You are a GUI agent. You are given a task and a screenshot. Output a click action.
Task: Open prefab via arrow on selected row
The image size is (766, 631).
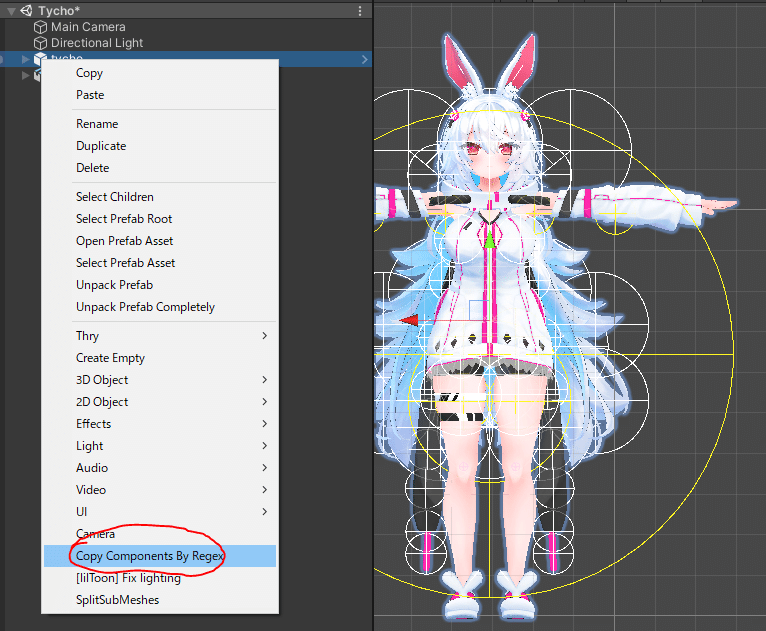364,59
